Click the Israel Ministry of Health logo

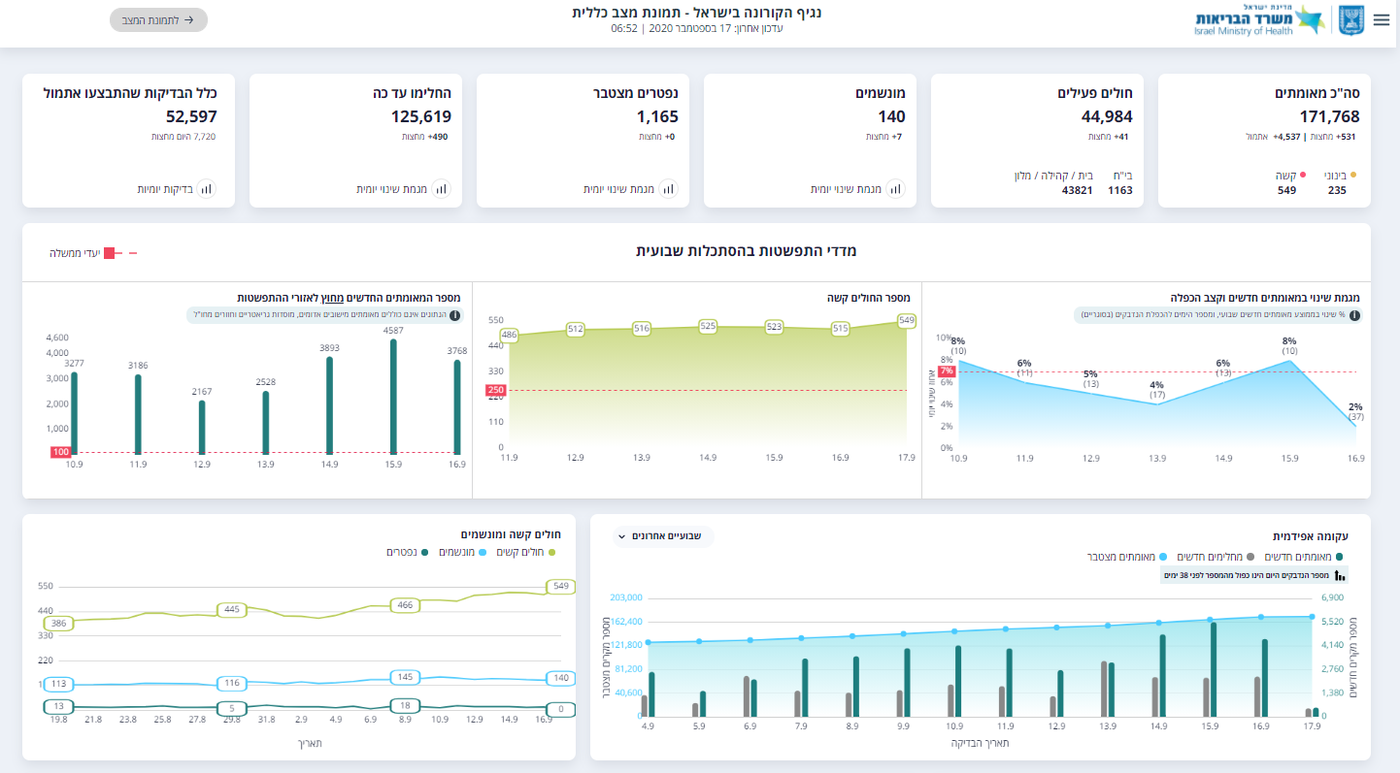click(x=1258, y=21)
